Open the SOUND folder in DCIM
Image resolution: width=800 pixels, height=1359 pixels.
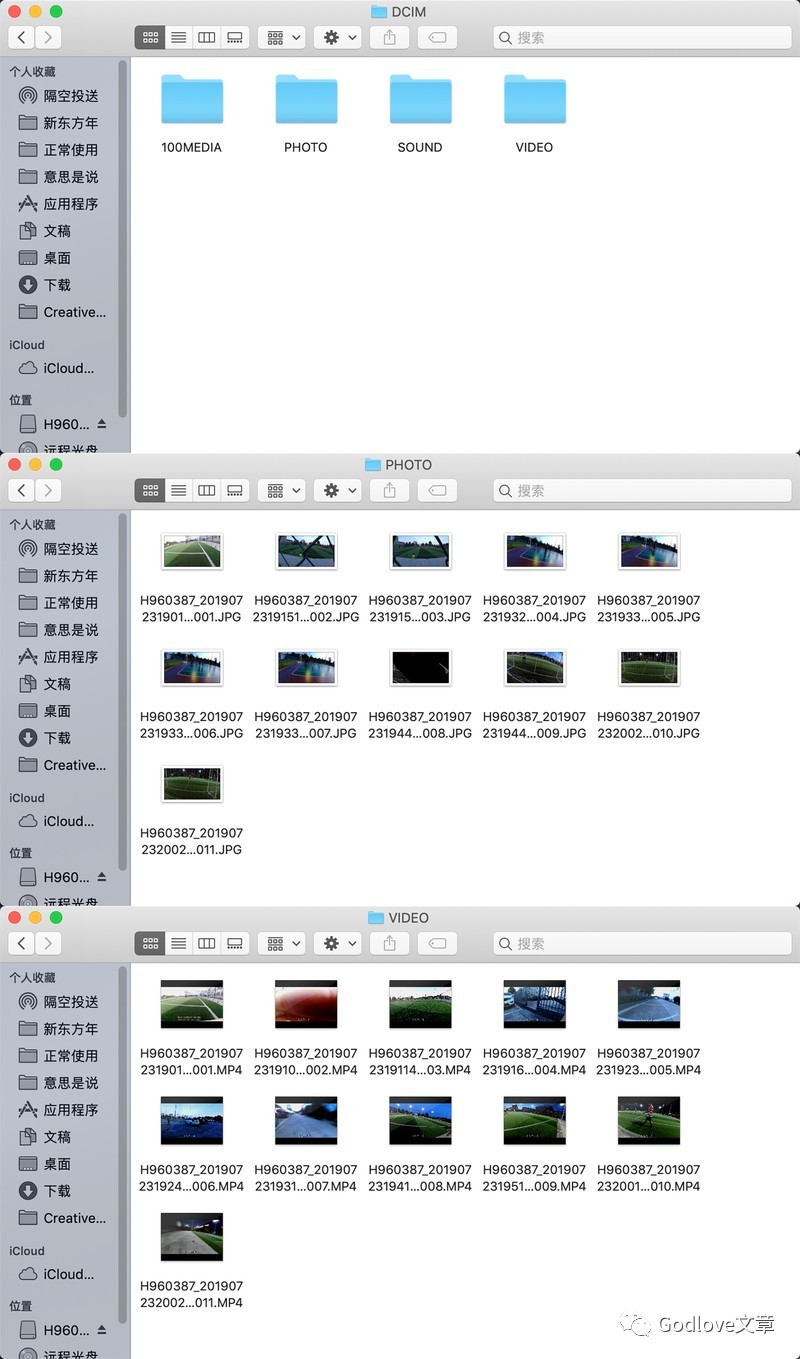tap(420, 100)
